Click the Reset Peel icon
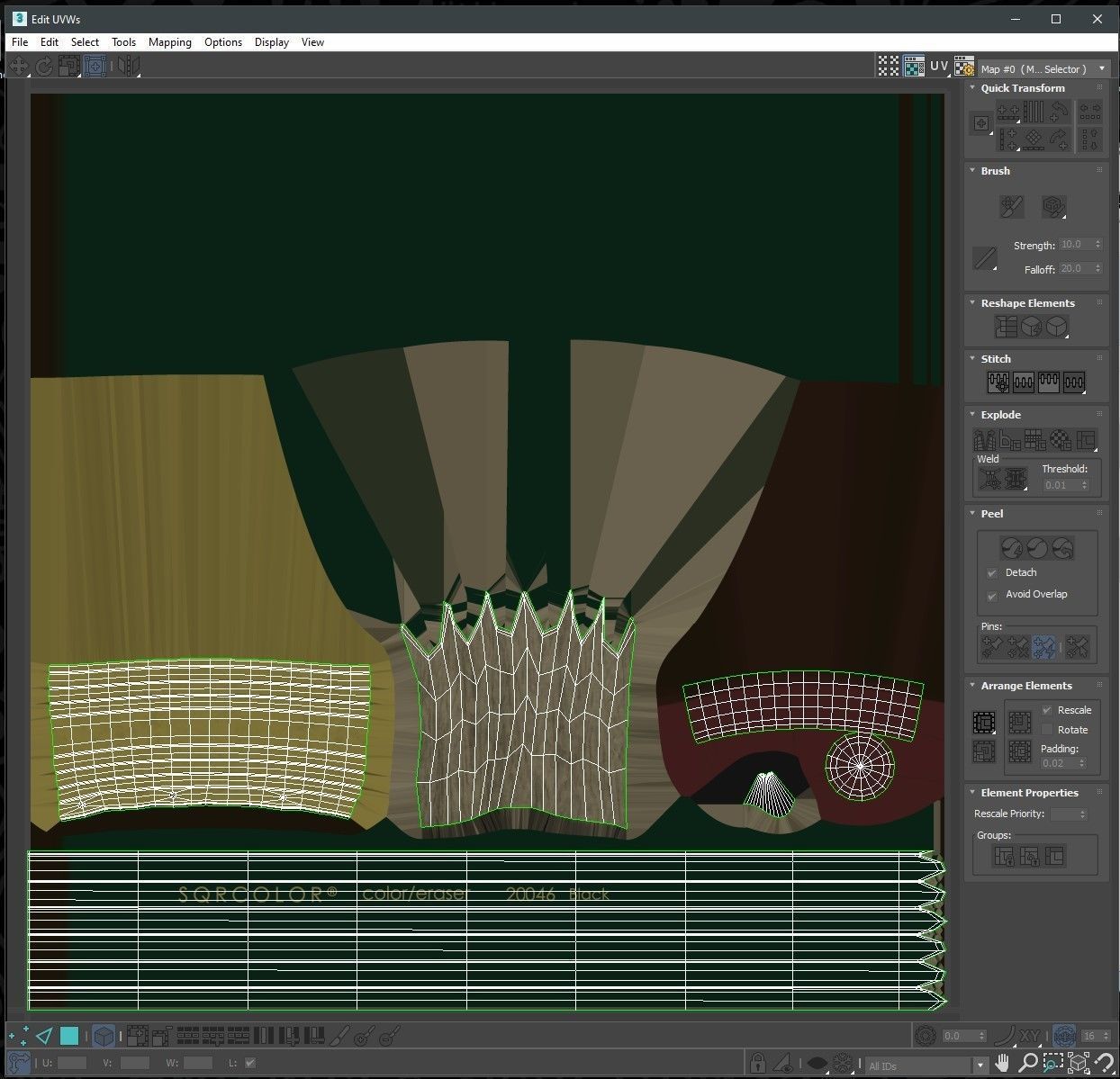The height and width of the screenshot is (1079, 1120). (1062, 547)
